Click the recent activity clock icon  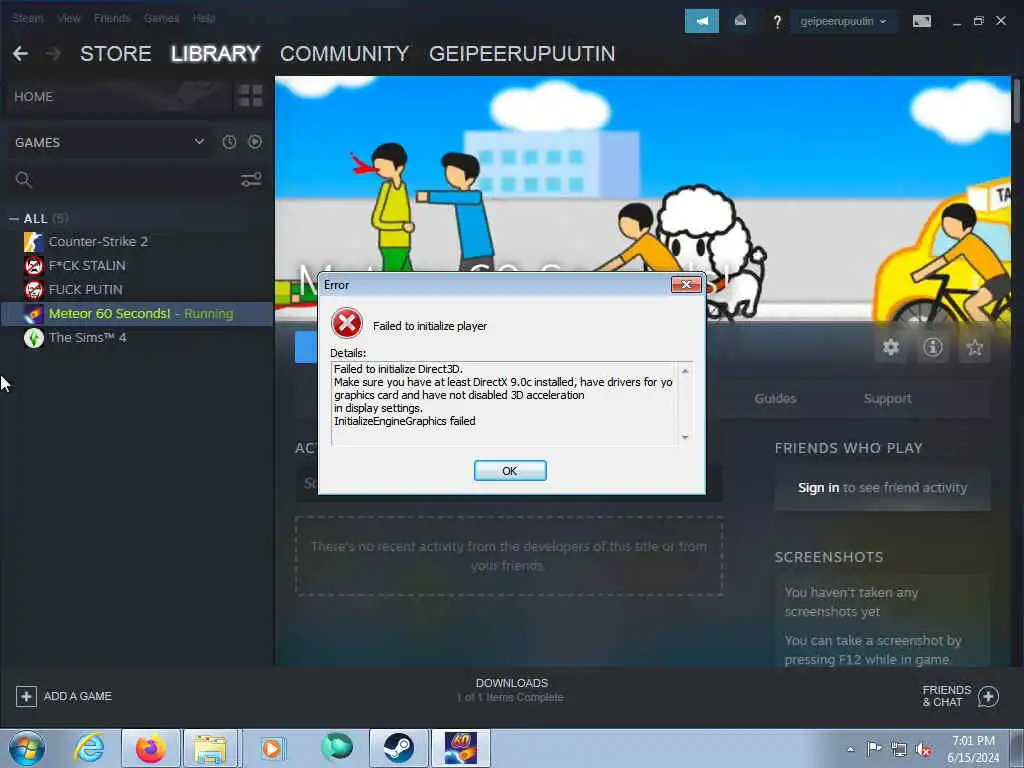[x=229, y=142]
